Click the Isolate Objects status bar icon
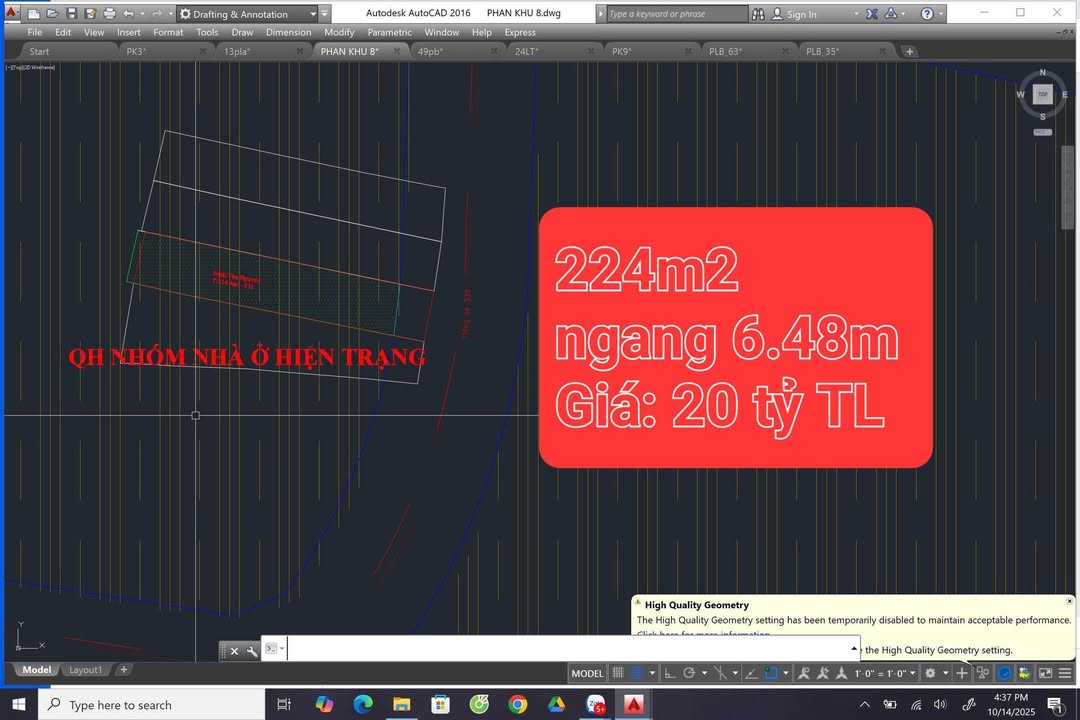 pos(982,673)
